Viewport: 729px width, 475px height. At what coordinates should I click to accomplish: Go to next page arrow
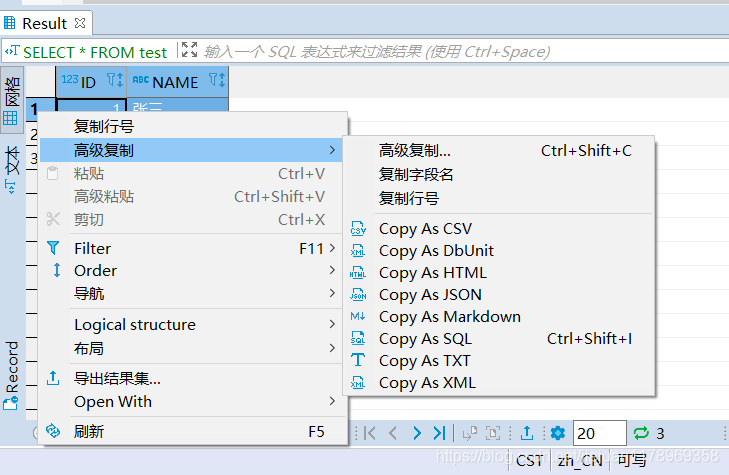click(417, 433)
